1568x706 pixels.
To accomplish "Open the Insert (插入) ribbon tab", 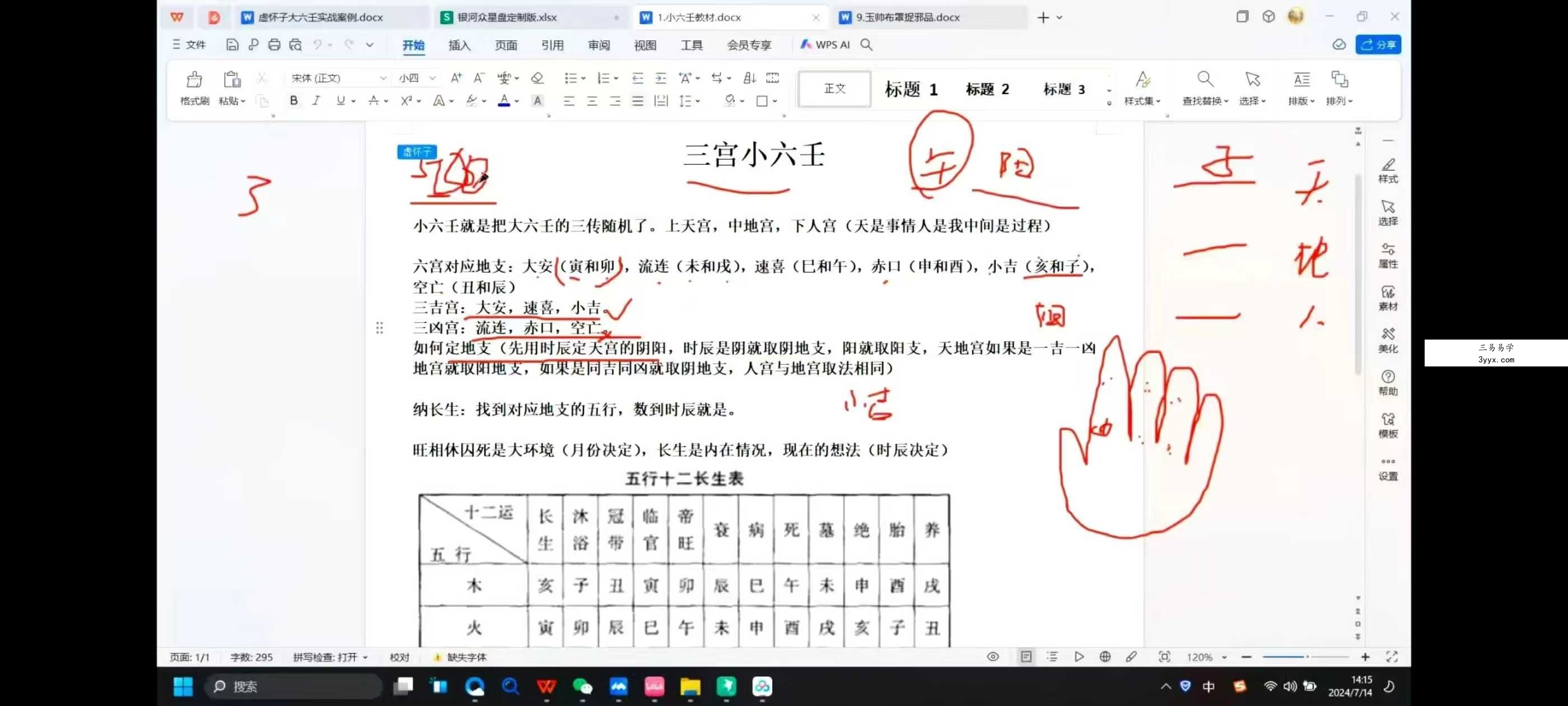I will click(459, 44).
